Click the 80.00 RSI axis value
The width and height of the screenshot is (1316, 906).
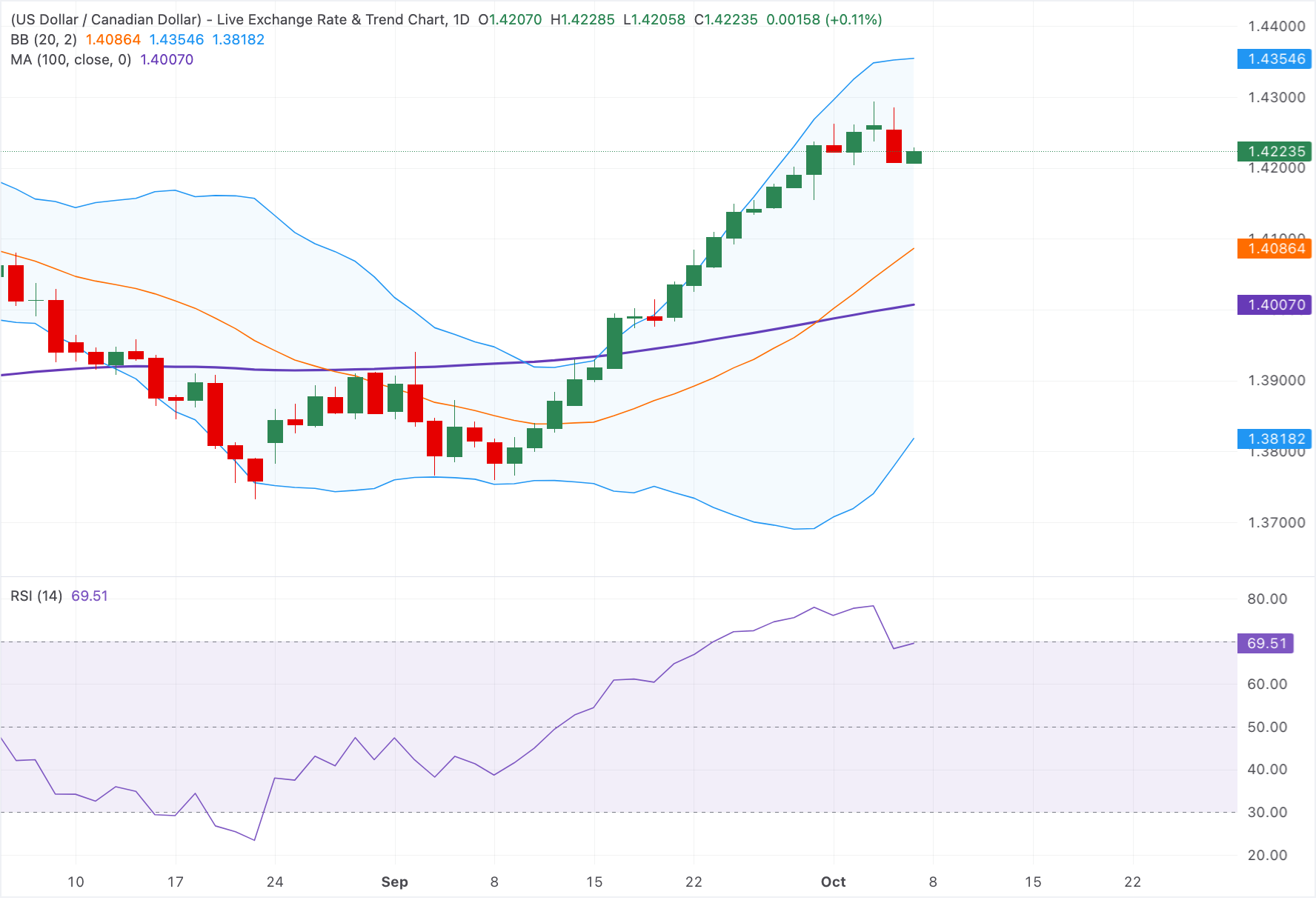pos(1267,599)
